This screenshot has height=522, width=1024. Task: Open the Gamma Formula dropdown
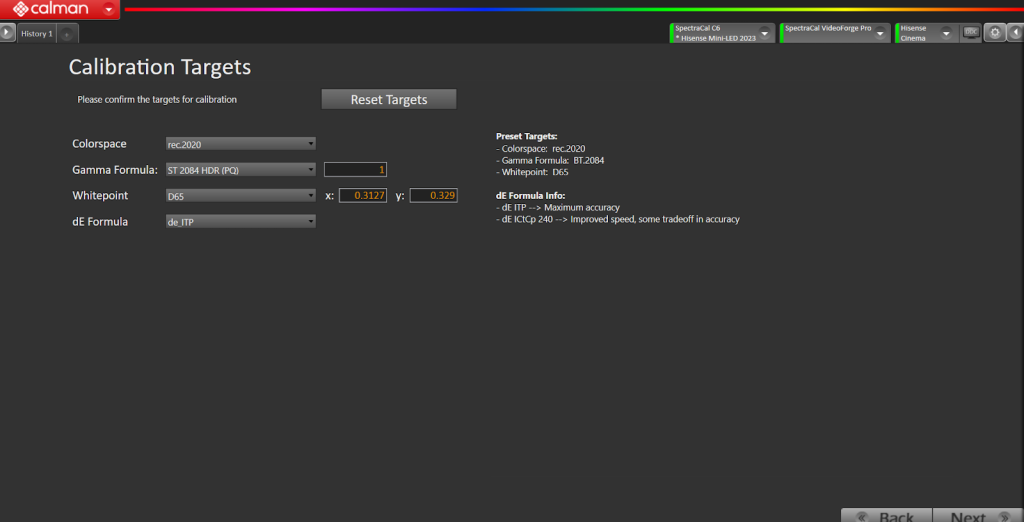coord(241,169)
